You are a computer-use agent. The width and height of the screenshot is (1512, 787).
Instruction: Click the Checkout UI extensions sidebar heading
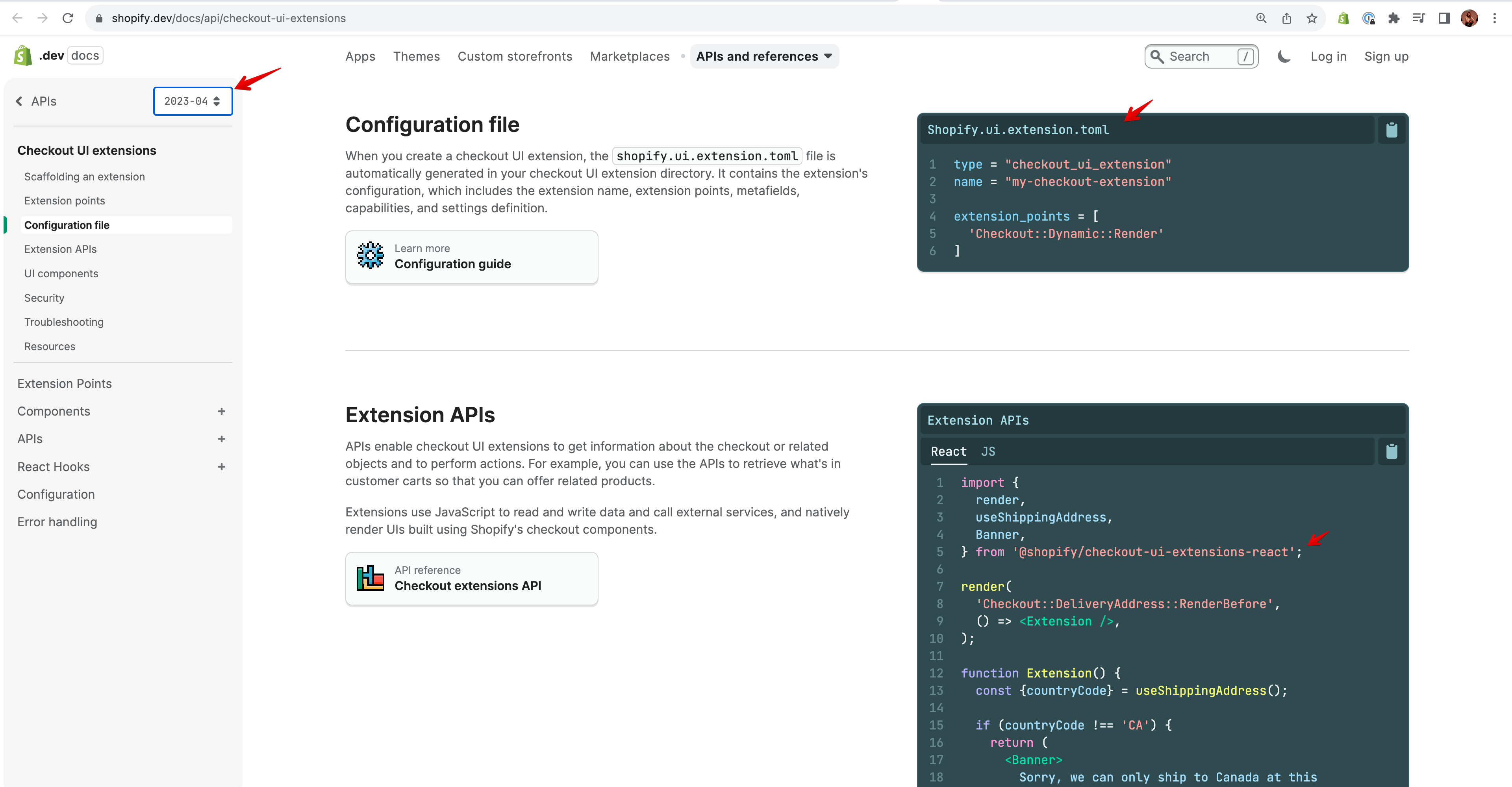(x=87, y=150)
